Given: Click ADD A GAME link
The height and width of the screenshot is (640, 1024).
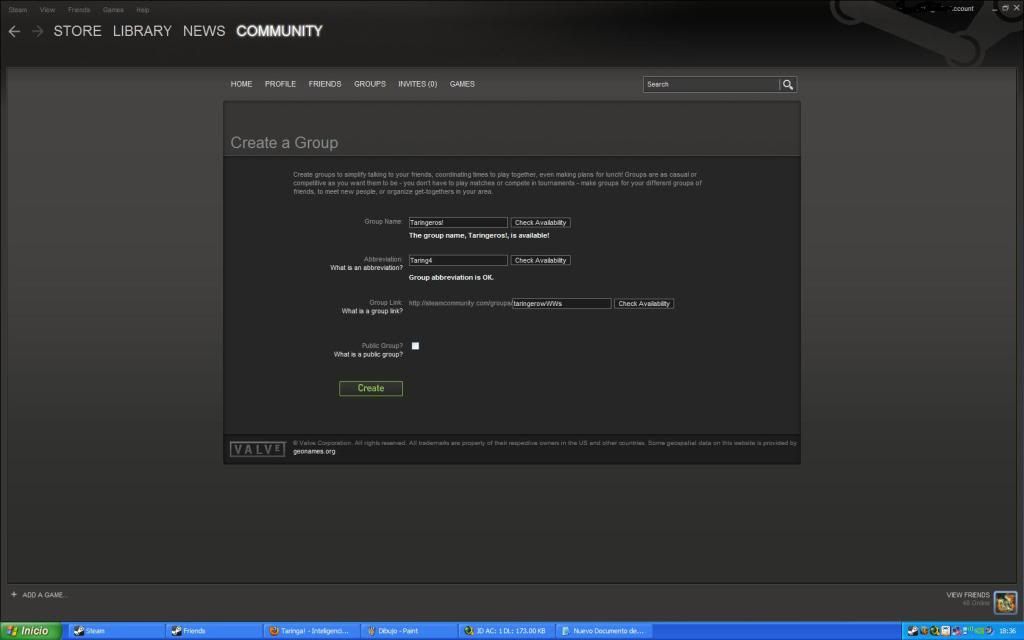Looking at the screenshot, I should point(44,595).
